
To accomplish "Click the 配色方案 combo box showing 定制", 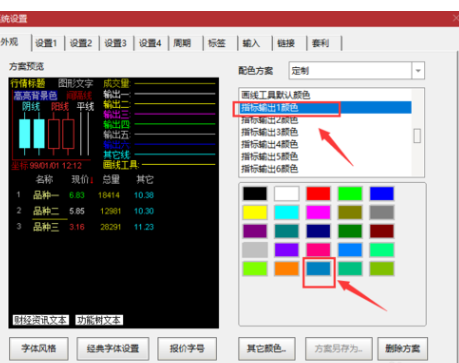I will pos(356,71).
